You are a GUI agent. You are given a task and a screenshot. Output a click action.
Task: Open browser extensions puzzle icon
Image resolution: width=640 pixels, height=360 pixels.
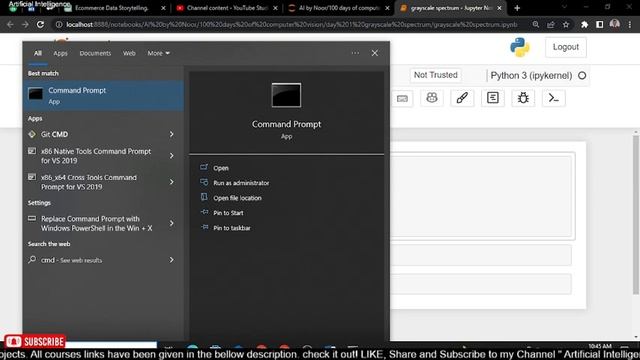584,24
